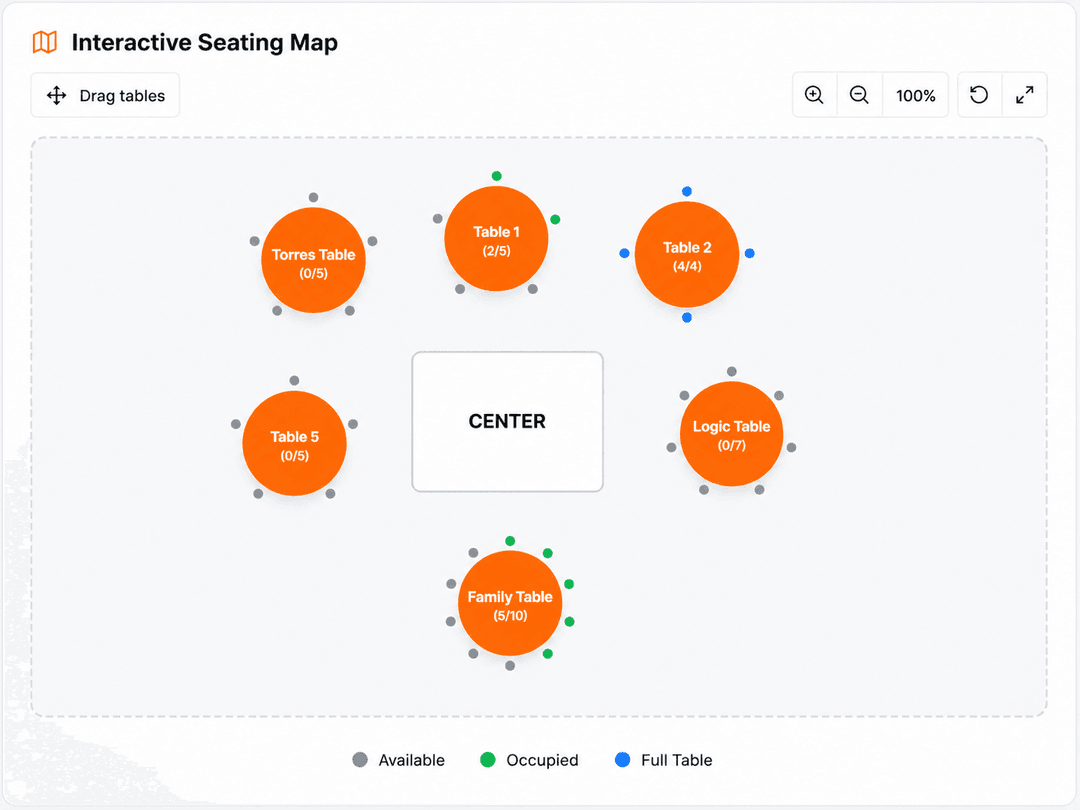The height and width of the screenshot is (810, 1080).
Task: Expand the seating map to fullscreen
Action: click(1024, 95)
